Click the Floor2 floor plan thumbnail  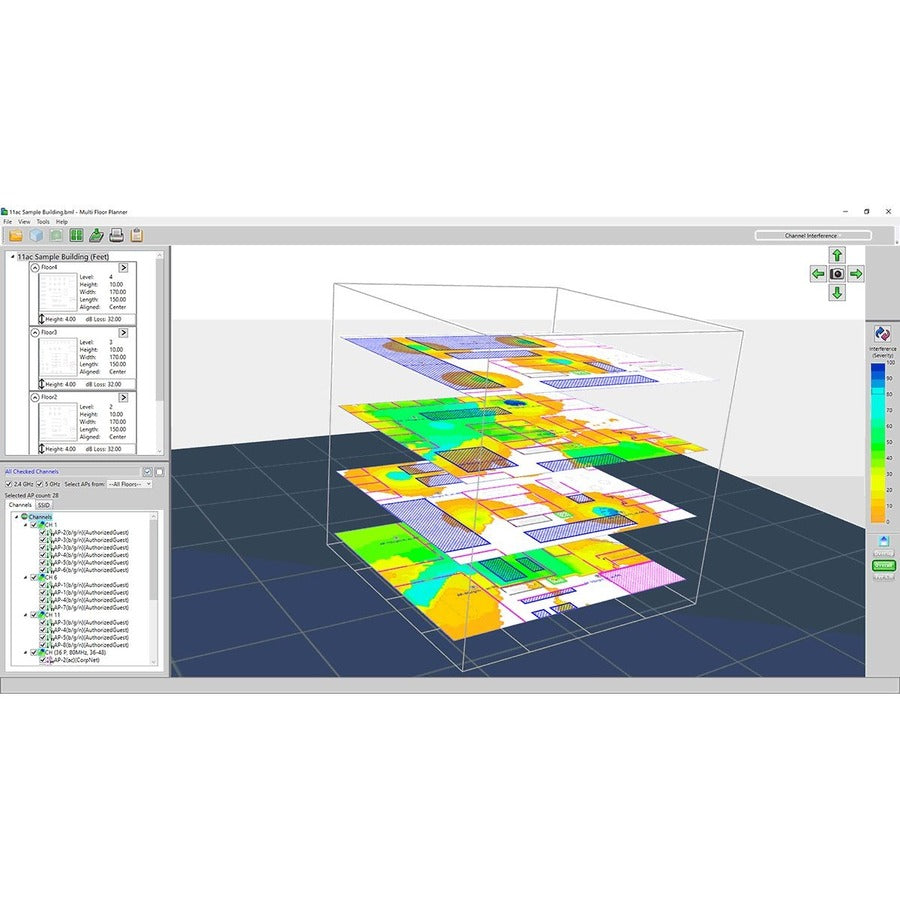(56, 423)
